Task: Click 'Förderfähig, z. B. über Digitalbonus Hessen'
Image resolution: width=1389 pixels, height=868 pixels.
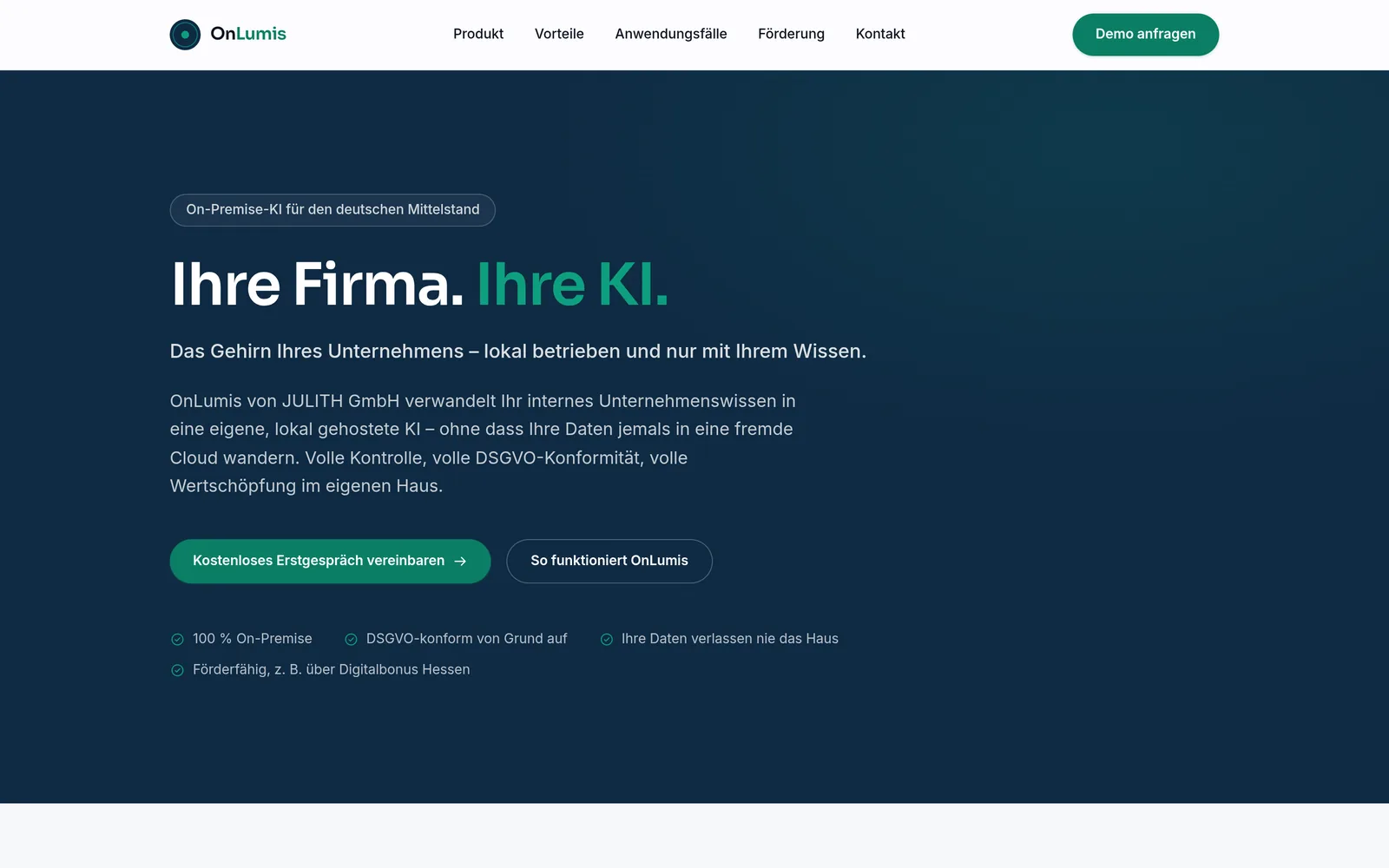Action: [332, 669]
